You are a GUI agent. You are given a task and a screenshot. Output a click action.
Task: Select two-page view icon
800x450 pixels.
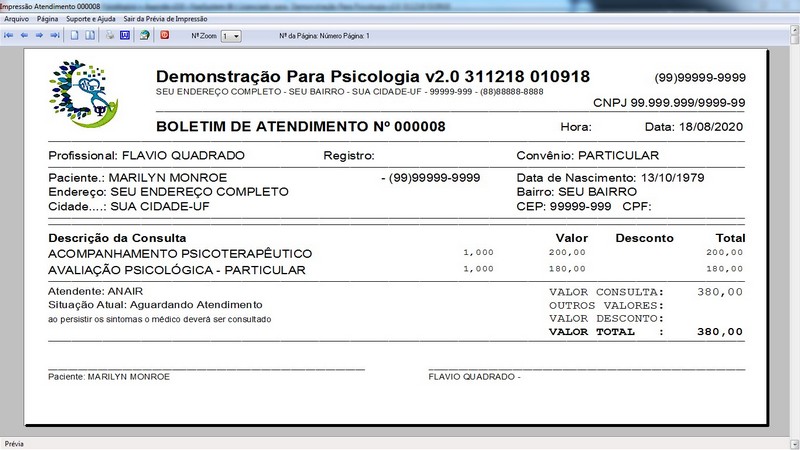(x=90, y=36)
